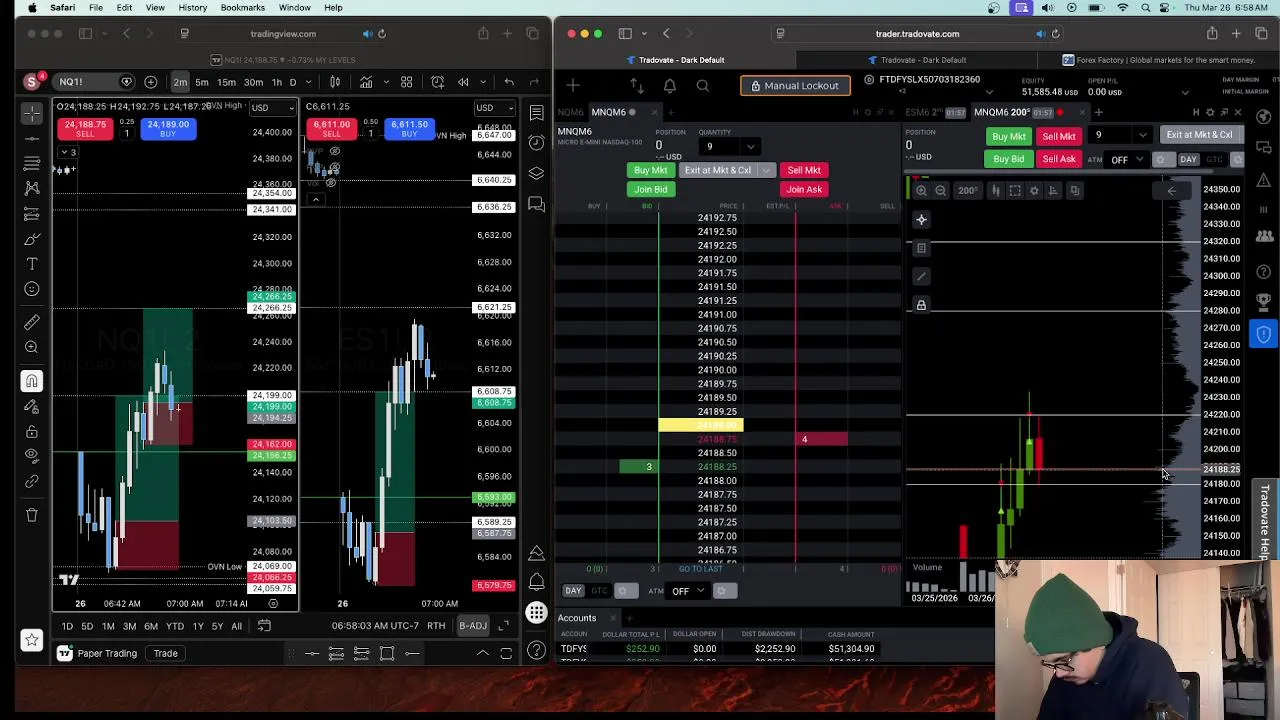Pick the ruler measure tool
1280x720 pixels.
32,322
